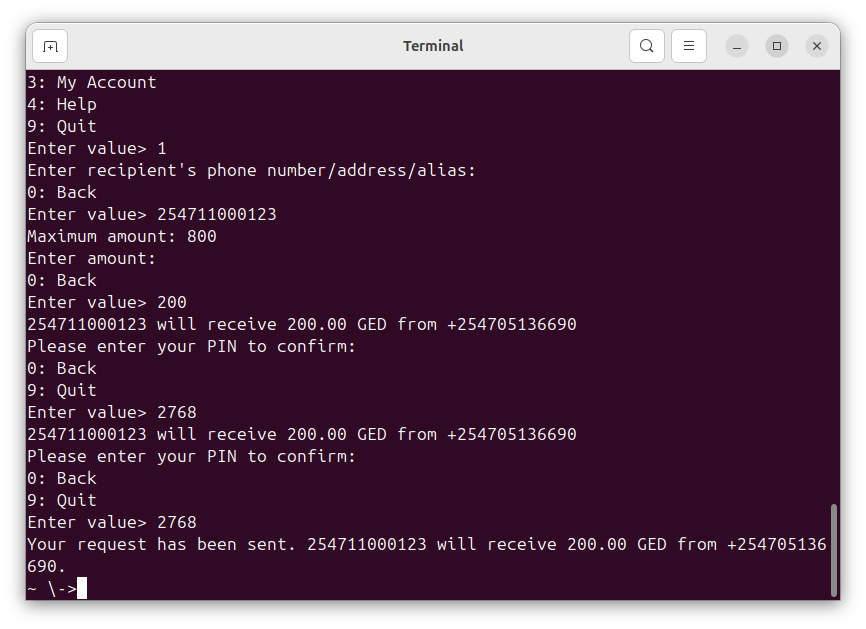This screenshot has height=629, width=866.
Task: Click the vertical scrollbar thumb
Action: coord(834,550)
